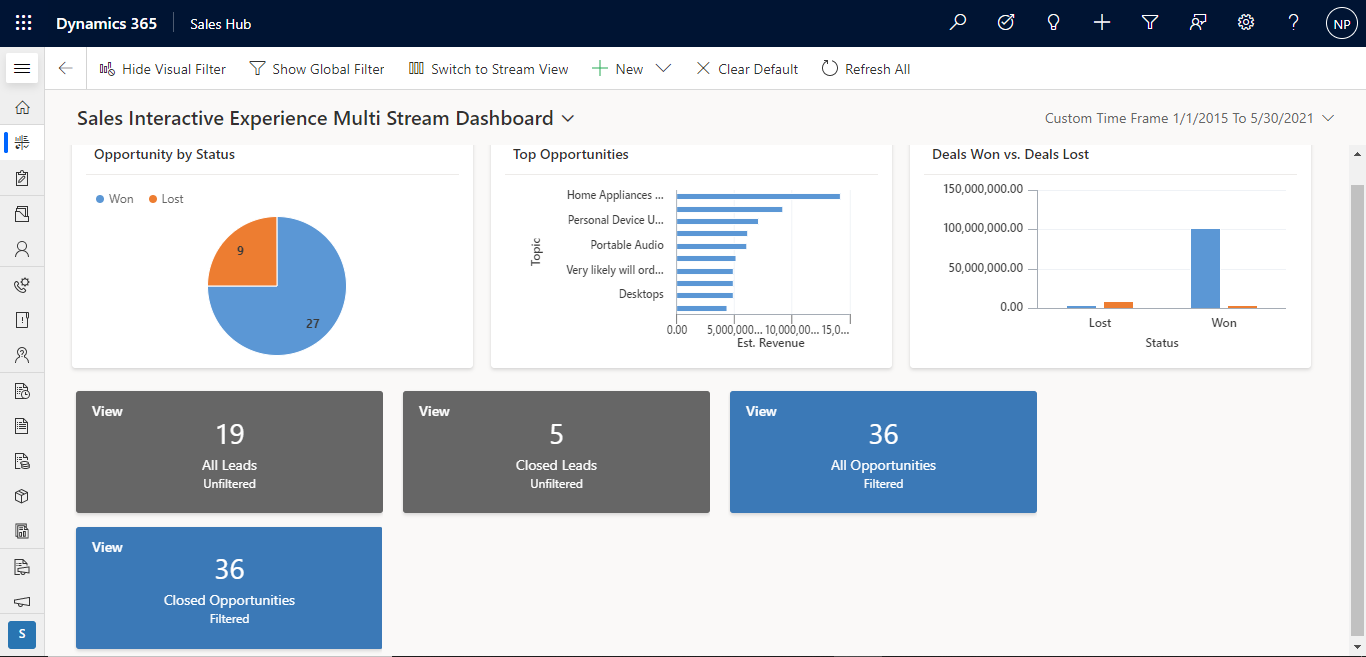Click the Dynamics 365 brand link
The width and height of the screenshot is (1366, 657).
[x=106, y=23]
